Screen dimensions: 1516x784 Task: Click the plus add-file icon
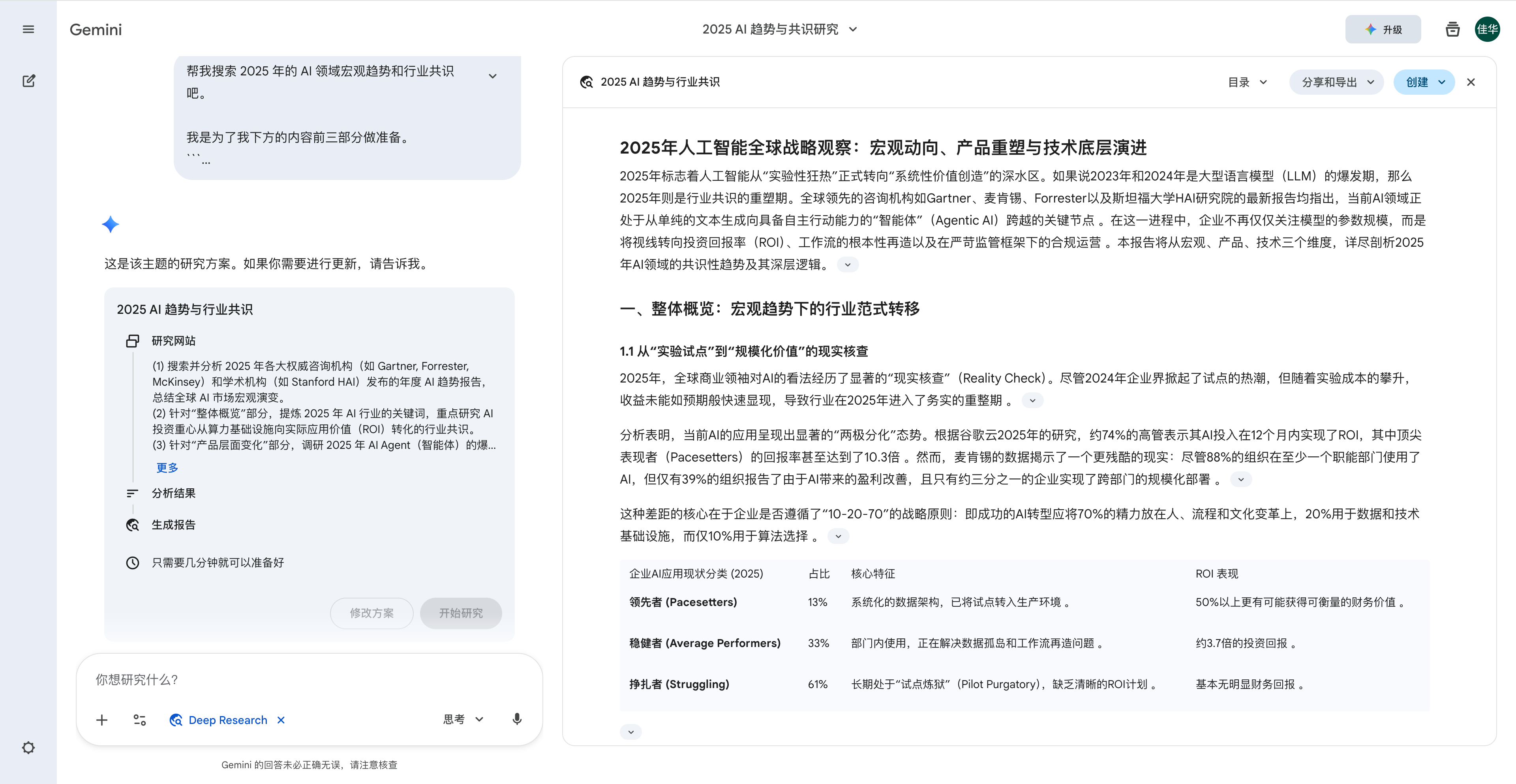pos(102,720)
